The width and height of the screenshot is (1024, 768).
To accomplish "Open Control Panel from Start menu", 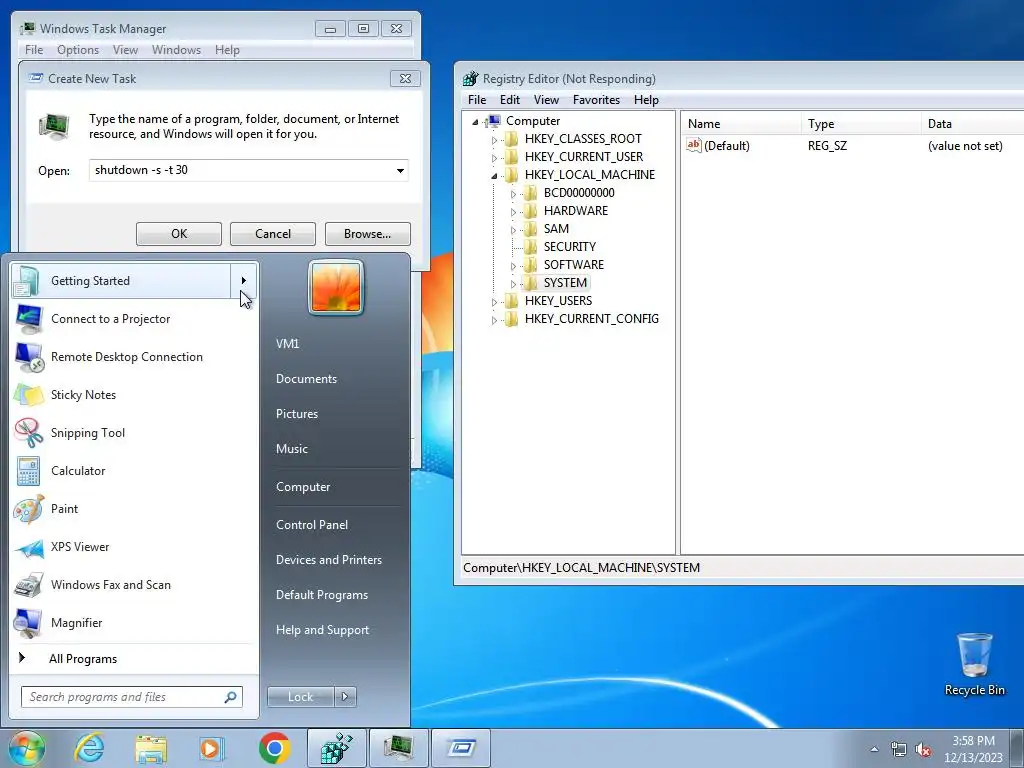I will (x=312, y=525).
